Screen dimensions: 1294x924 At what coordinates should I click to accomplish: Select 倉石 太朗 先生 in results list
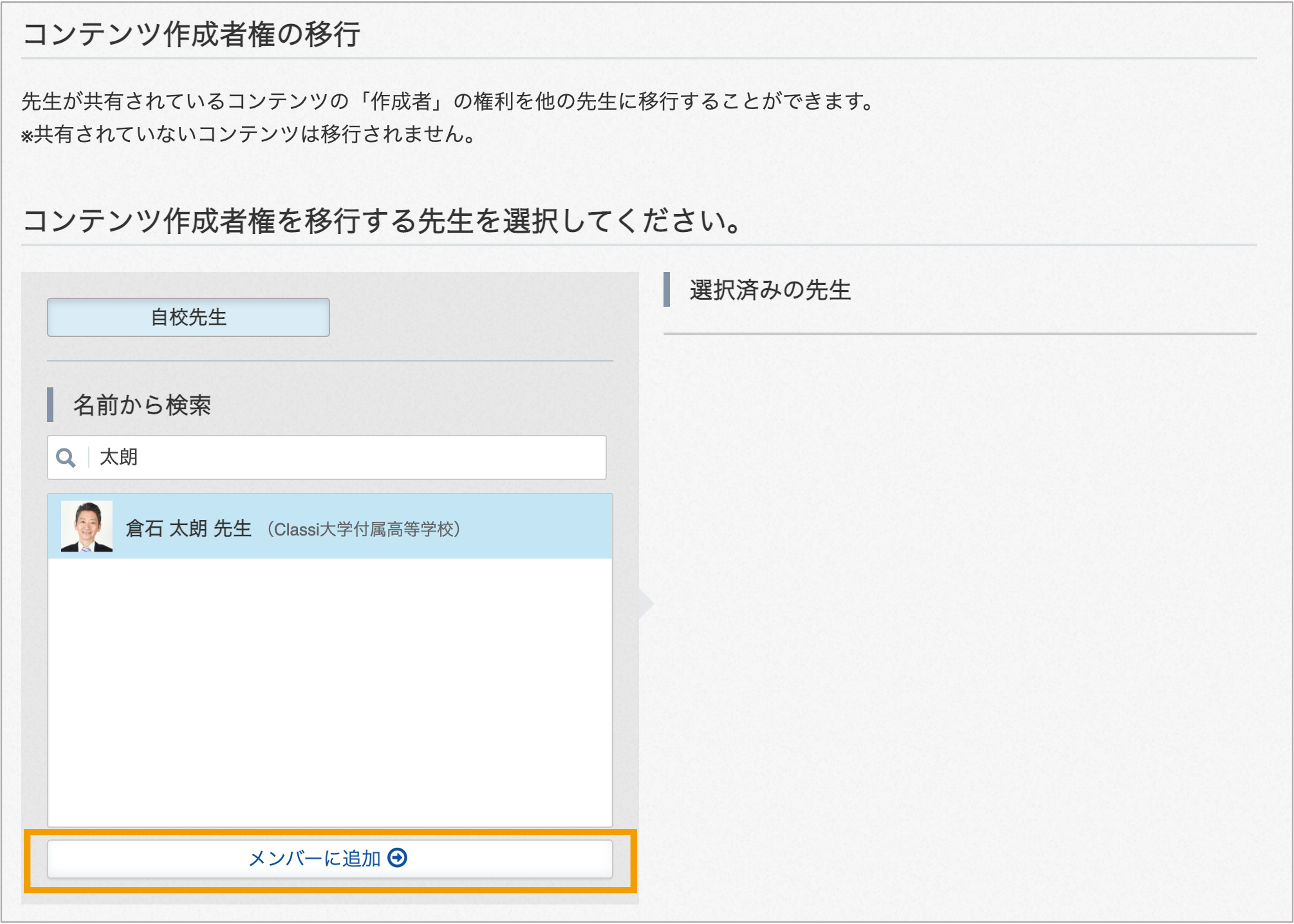point(330,526)
